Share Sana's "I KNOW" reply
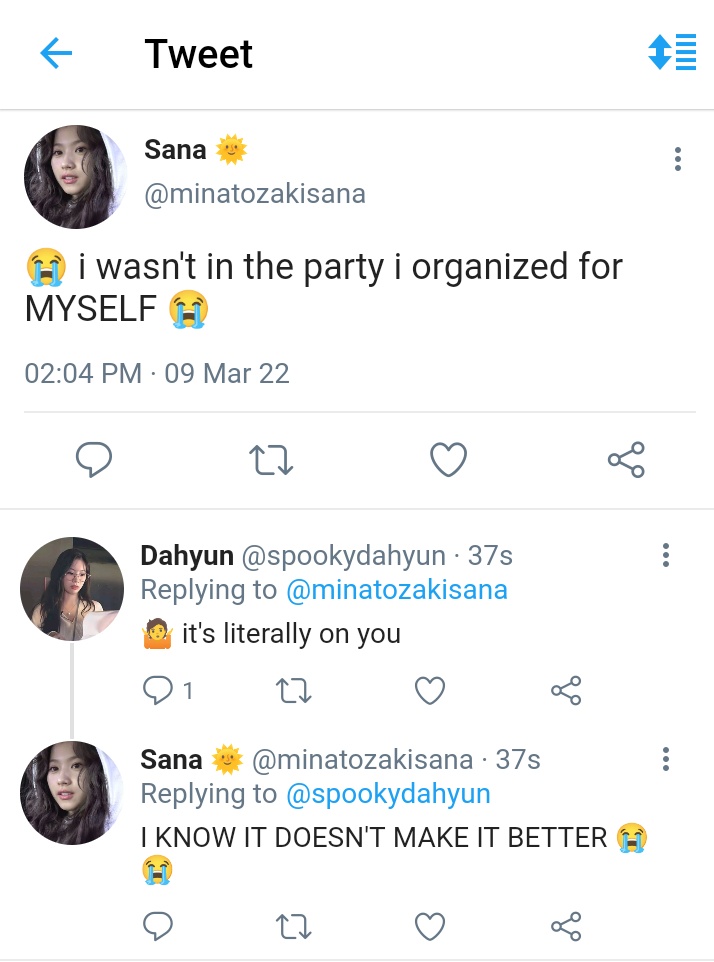Screen dimensions: 714x962 tap(566, 926)
